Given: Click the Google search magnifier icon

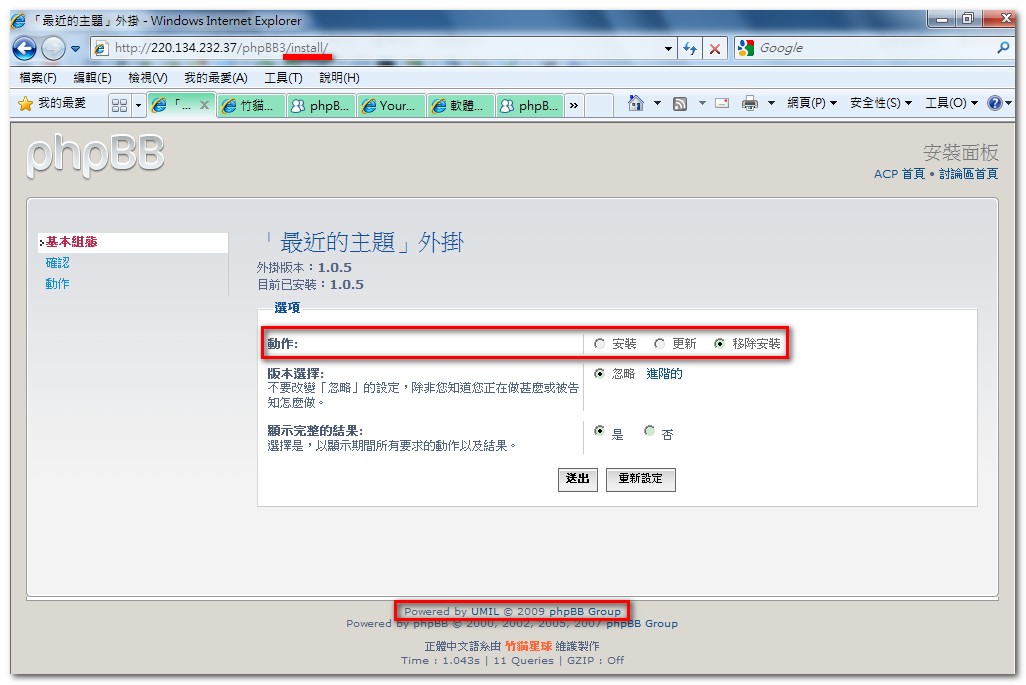Looking at the screenshot, I should point(1003,48).
